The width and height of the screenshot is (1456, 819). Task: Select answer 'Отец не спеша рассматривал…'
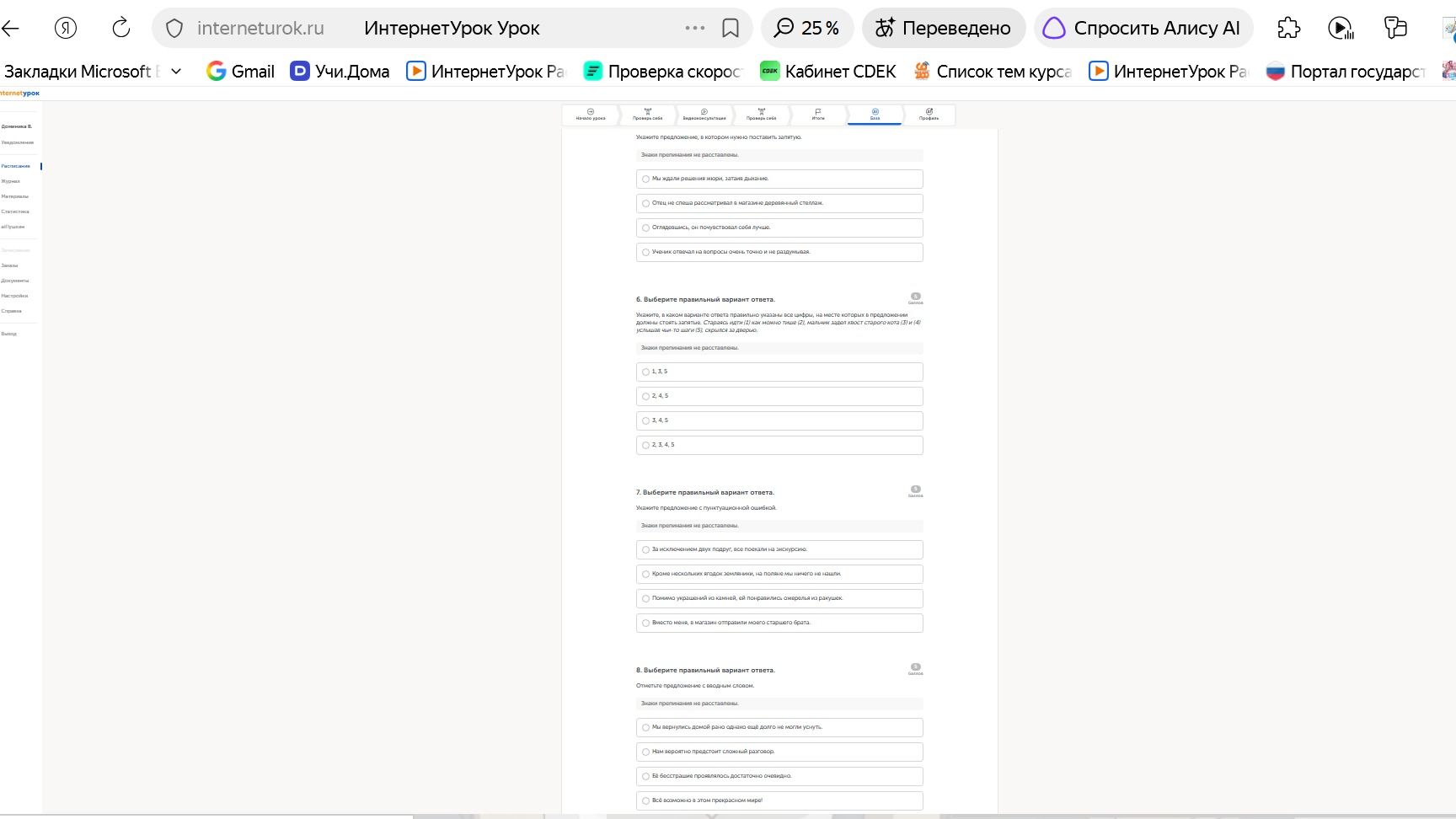[779, 203]
